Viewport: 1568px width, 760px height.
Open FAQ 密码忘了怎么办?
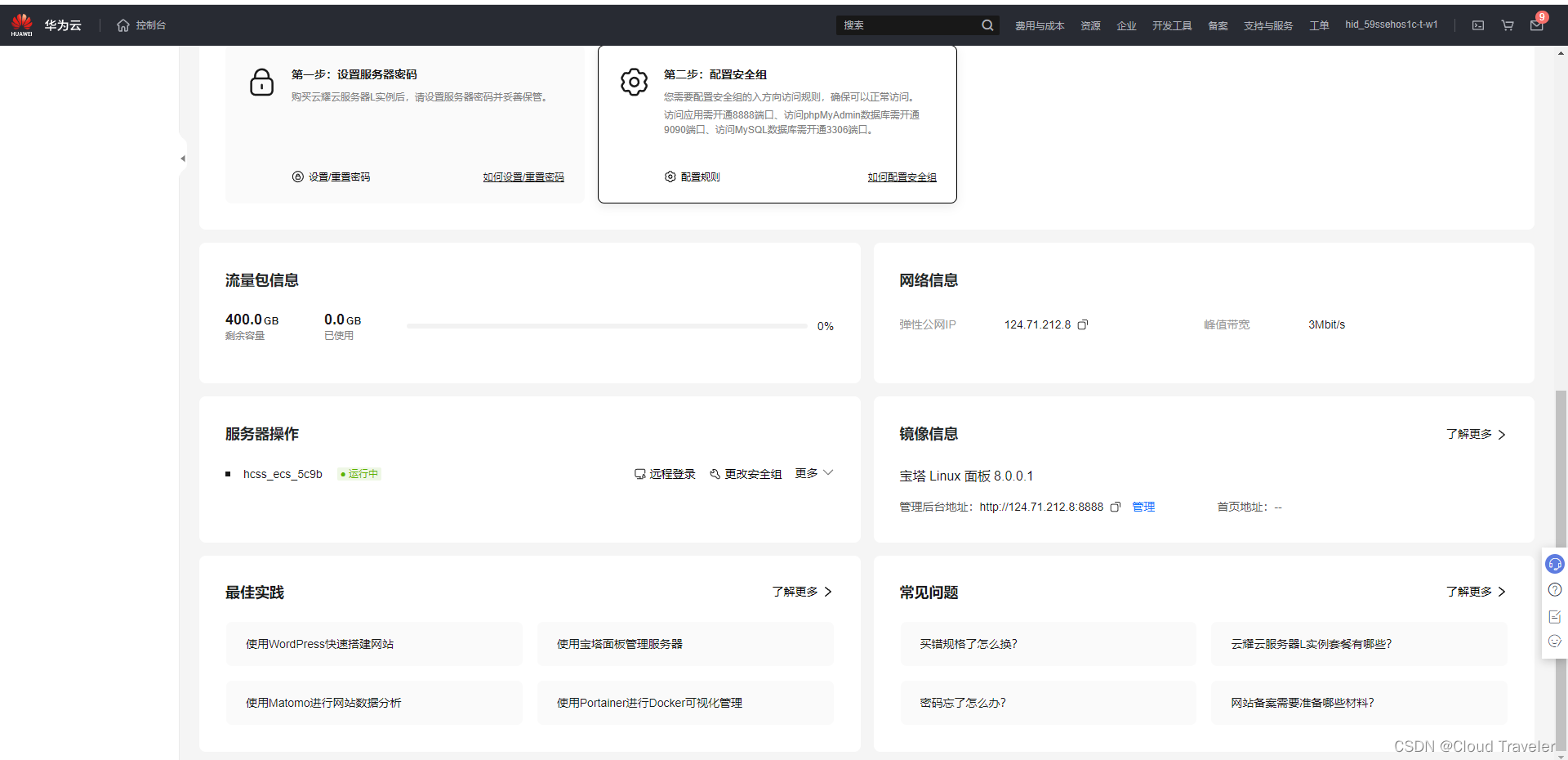(1049, 703)
